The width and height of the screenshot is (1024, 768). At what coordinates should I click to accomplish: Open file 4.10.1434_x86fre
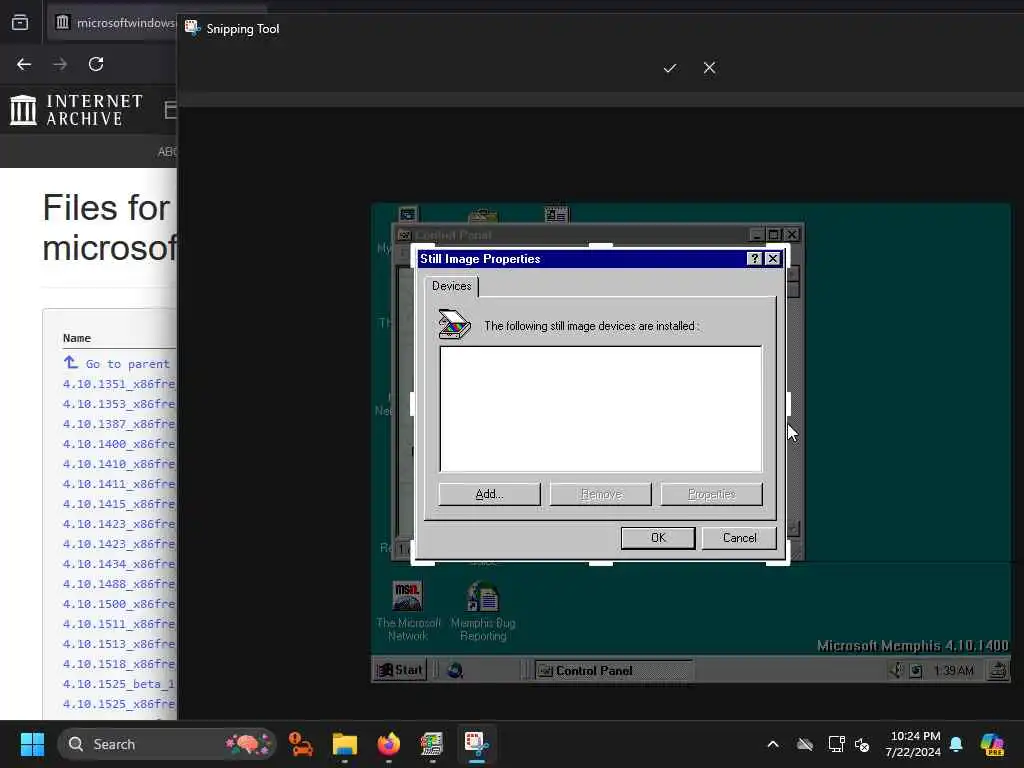119,564
